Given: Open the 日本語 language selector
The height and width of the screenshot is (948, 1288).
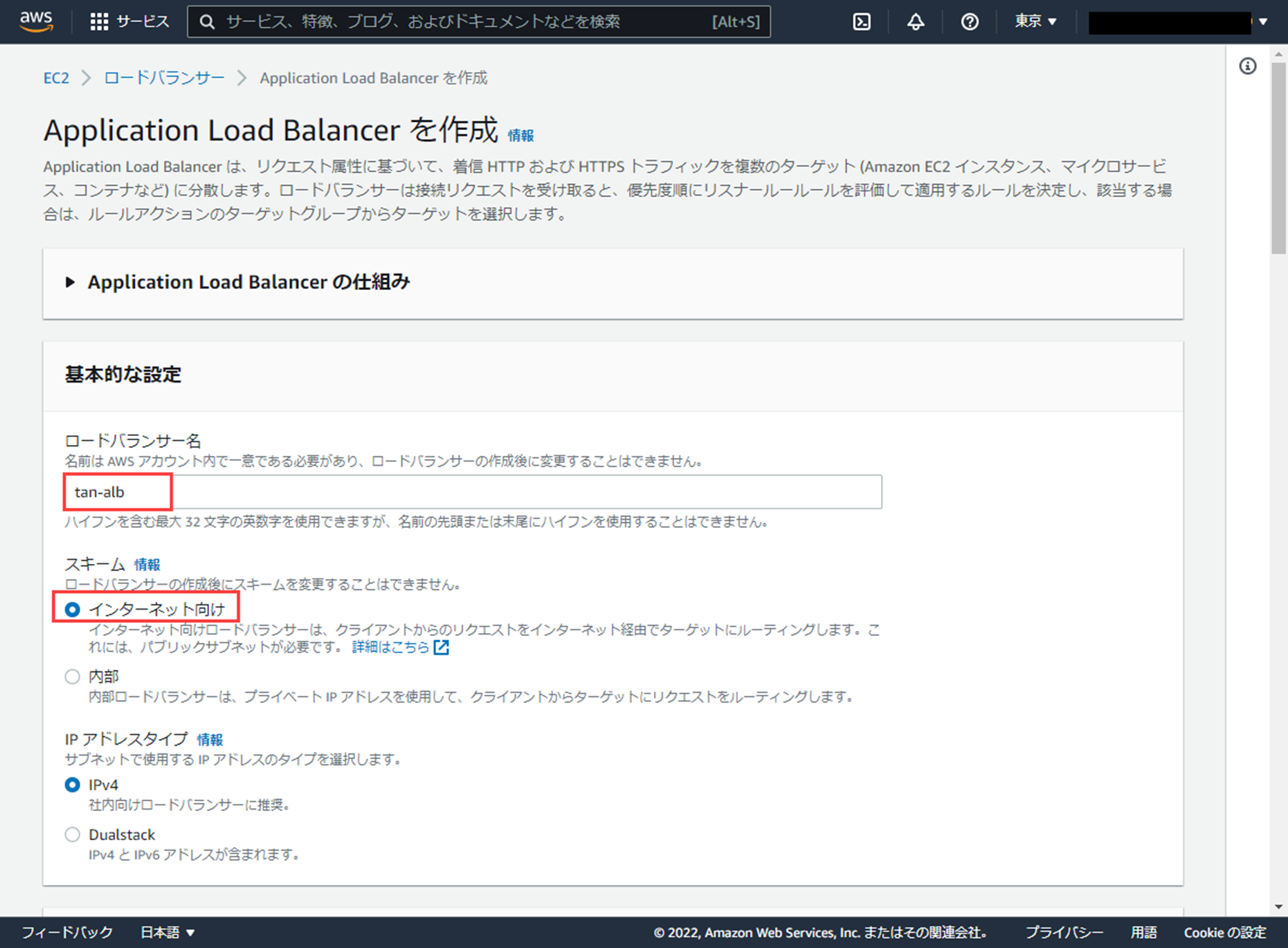Looking at the screenshot, I should click(x=167, y=933).
